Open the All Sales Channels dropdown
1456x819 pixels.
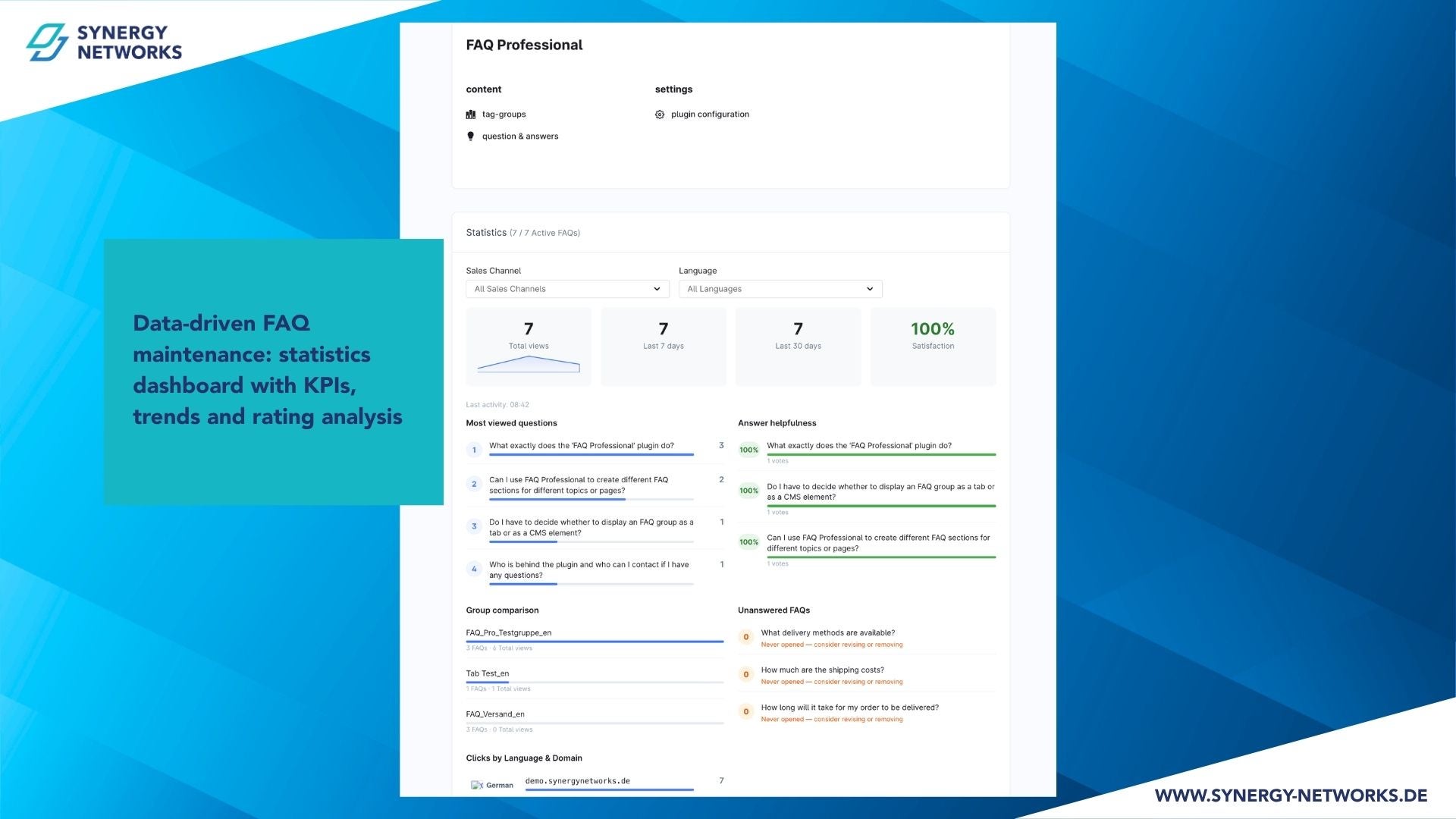pos(567,289)
